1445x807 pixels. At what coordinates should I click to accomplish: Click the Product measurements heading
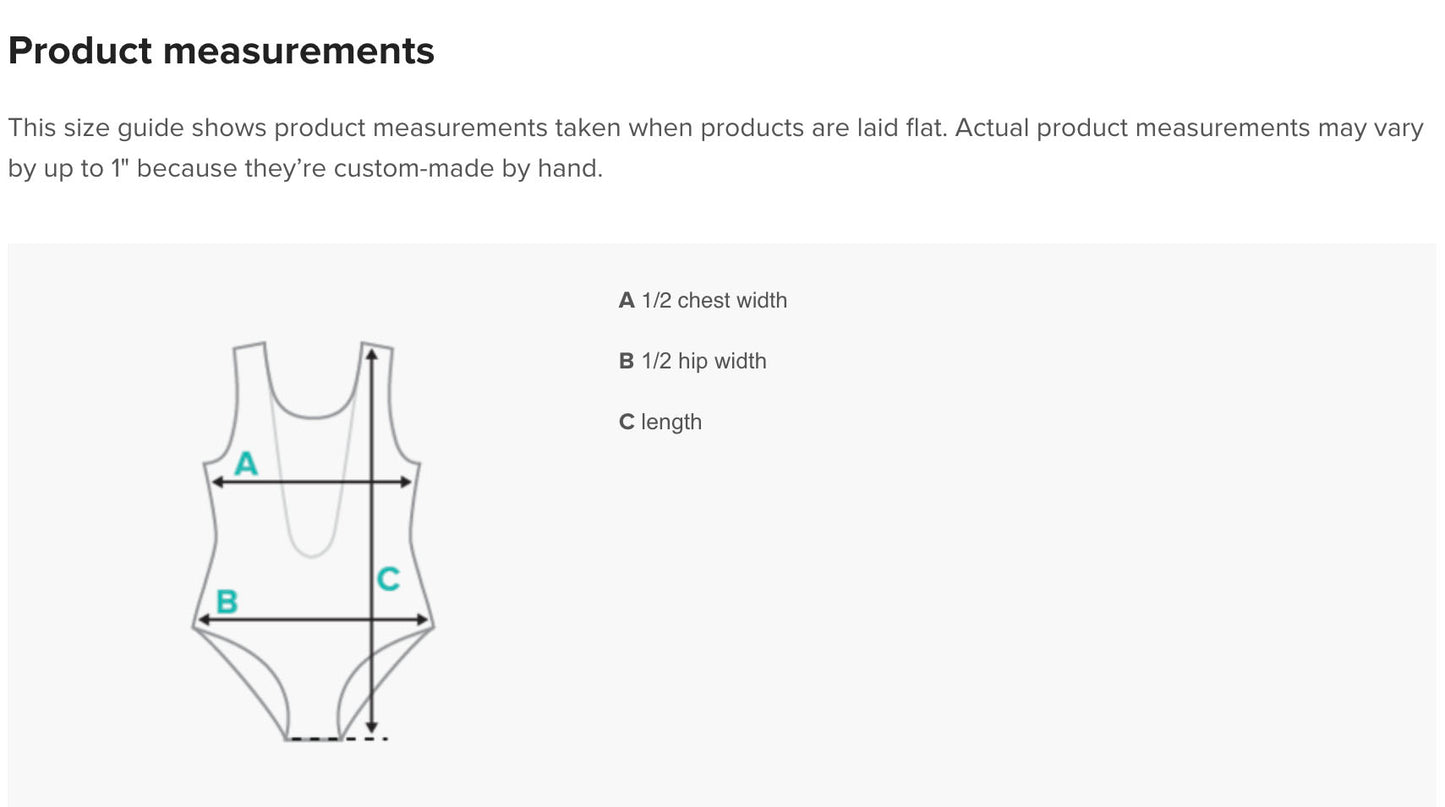221,50
